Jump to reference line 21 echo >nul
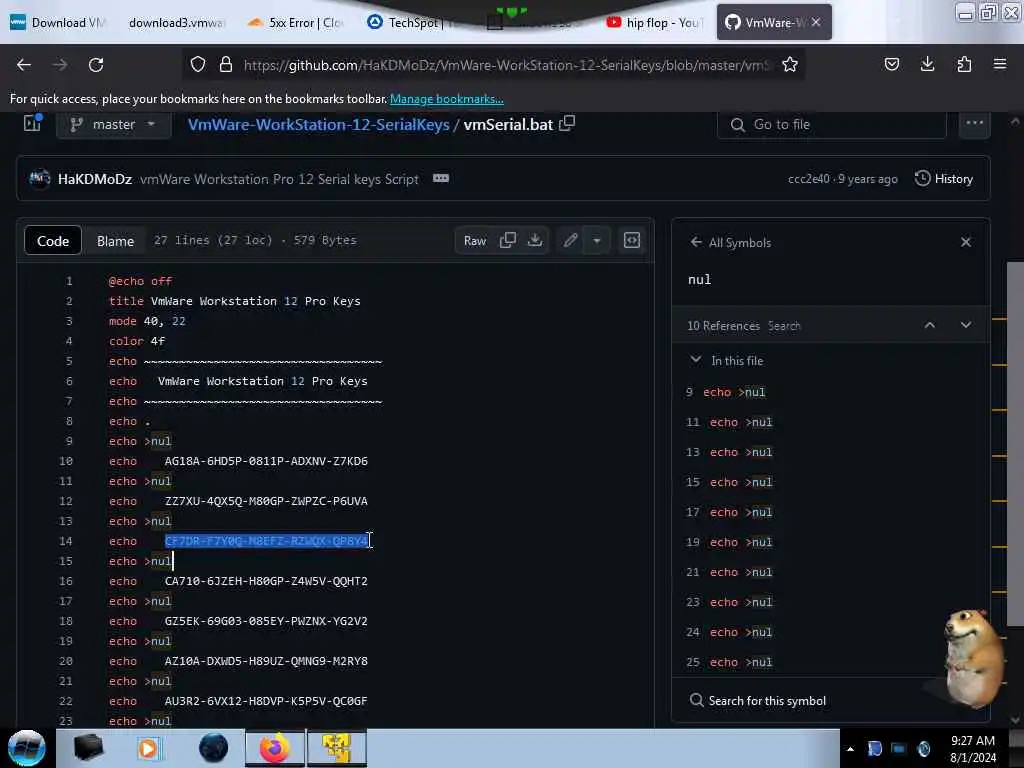Viewport: 1024px width, 768px height. 729,572
